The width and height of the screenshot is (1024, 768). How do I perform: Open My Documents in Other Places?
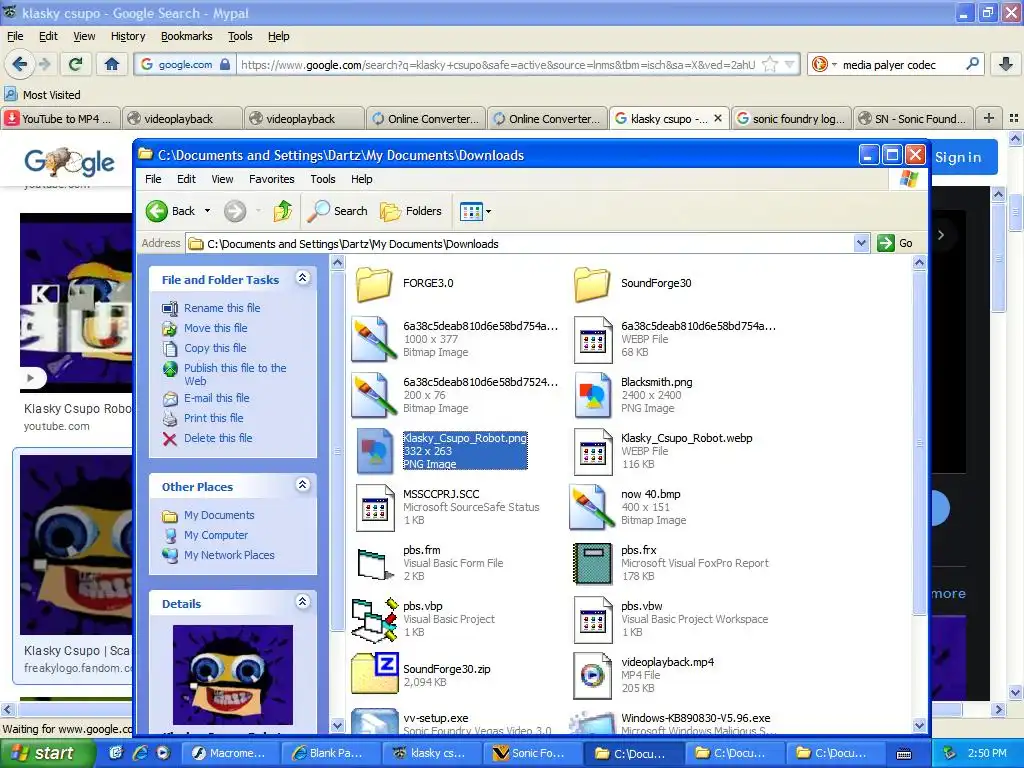219,515
